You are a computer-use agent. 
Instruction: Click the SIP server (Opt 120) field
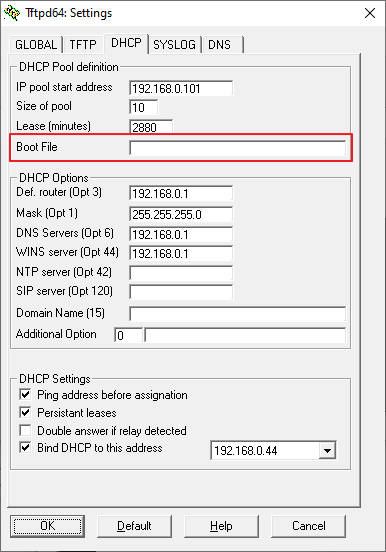181,292
